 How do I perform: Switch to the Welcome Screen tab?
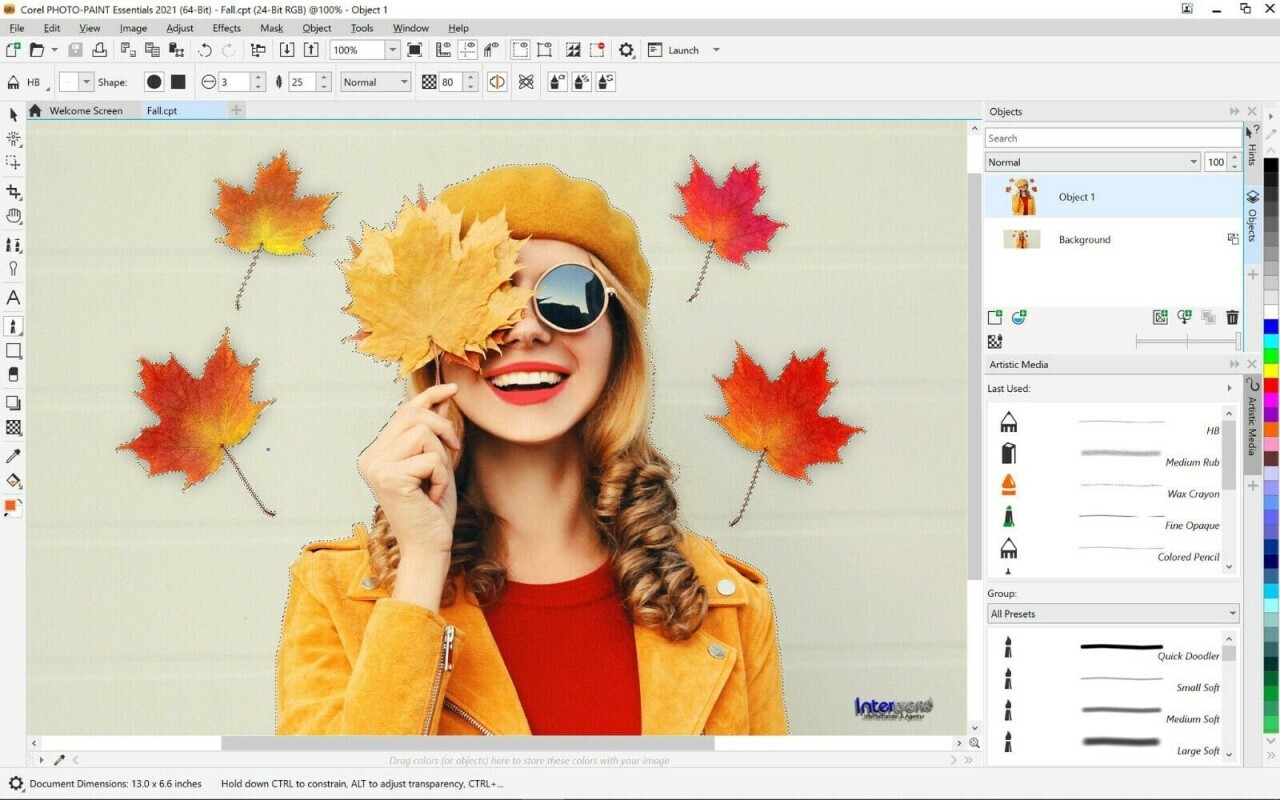pos(85,111)
